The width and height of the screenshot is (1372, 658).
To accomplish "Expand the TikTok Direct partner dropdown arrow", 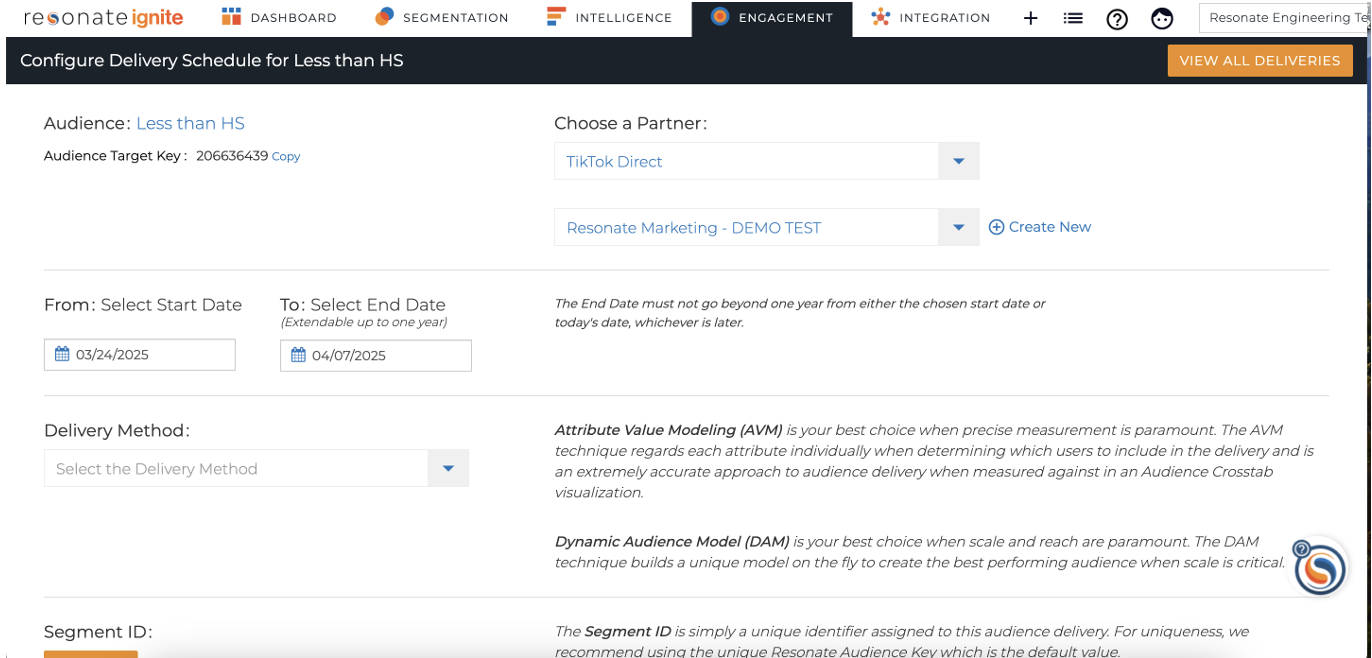I will click(x=958, y=161).
